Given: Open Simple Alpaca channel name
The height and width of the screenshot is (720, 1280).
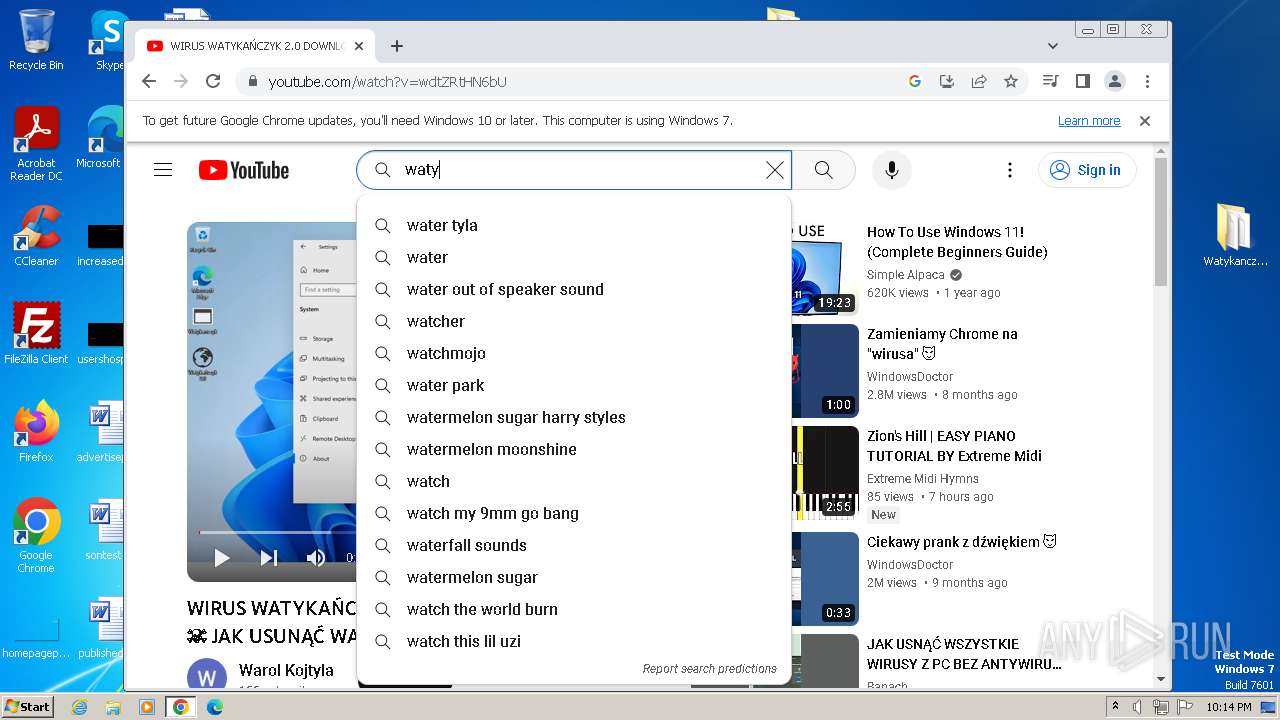Looking at the screenshot, I should [906, 275].
